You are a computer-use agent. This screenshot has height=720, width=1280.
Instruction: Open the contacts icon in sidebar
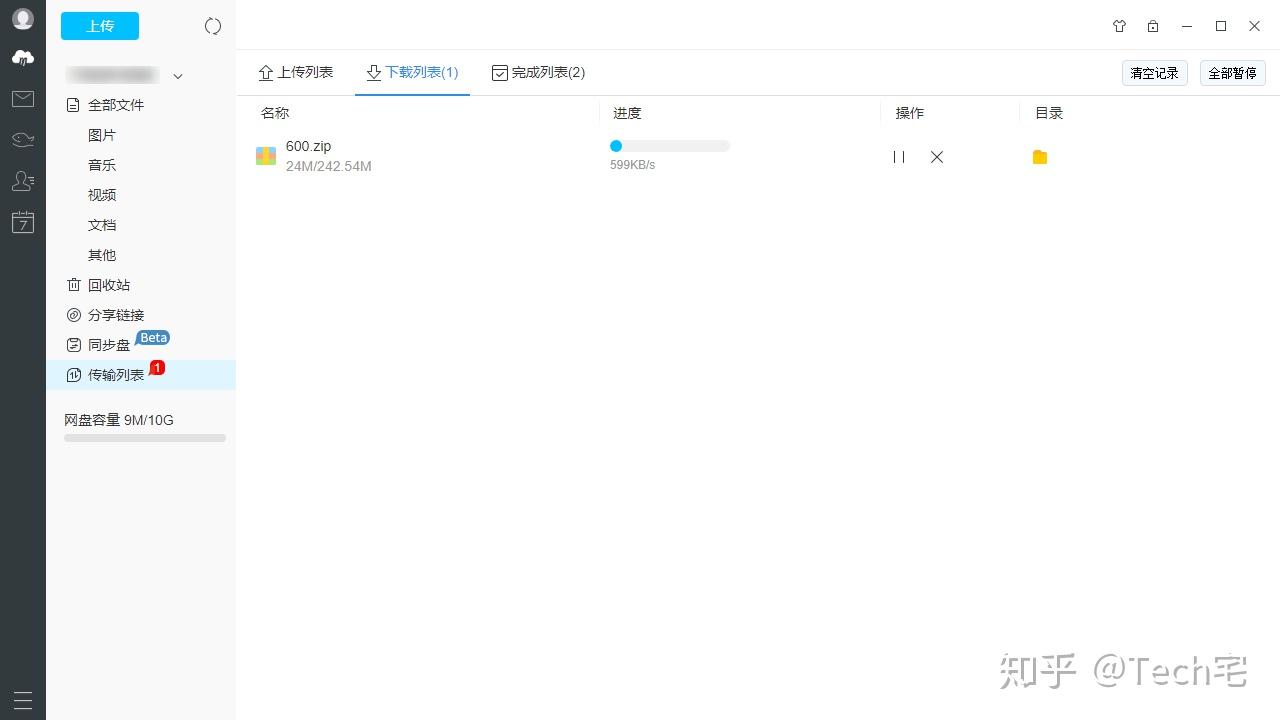[x=22, y=181]
